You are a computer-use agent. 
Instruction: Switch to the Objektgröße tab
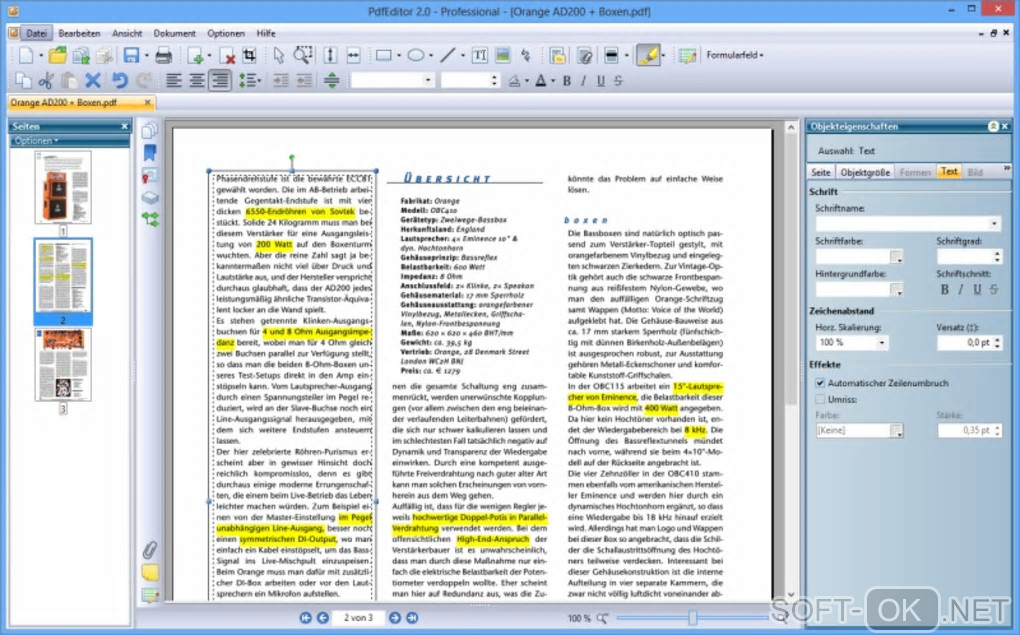(x=865, y=172)
